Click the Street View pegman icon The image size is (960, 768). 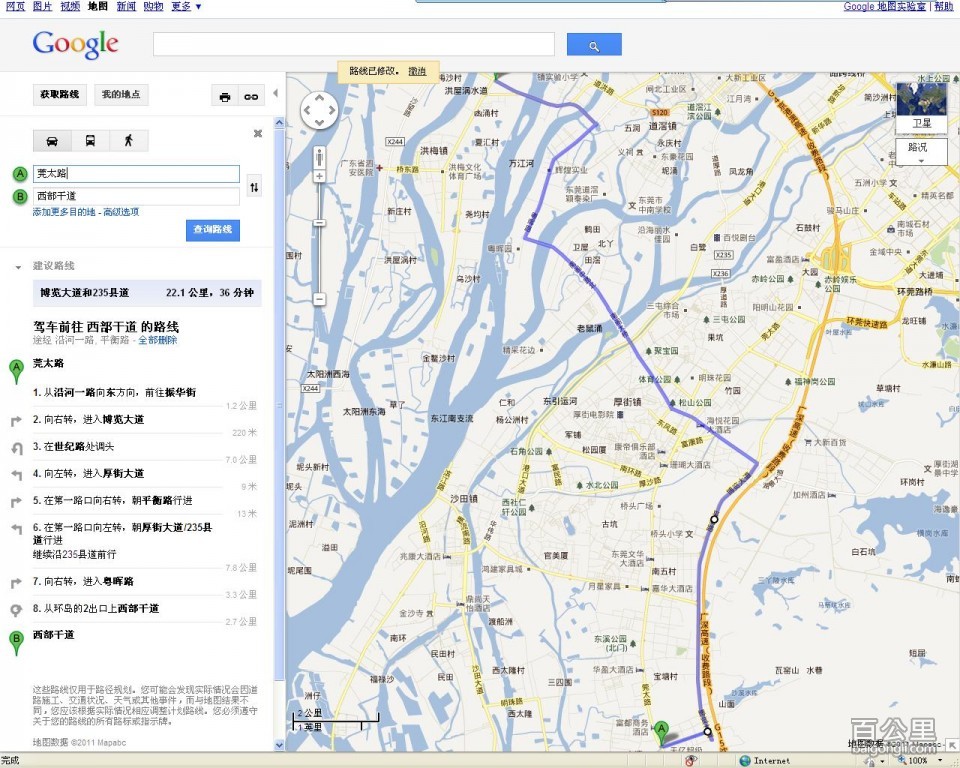(320, 157)
